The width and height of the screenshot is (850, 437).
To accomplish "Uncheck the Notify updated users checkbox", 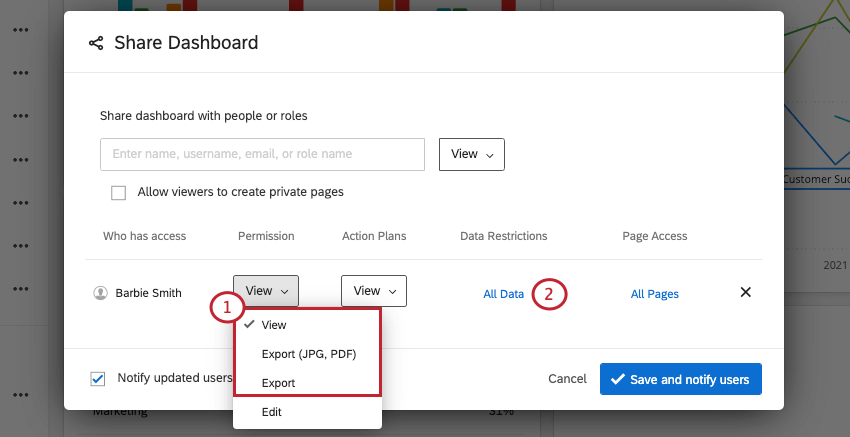I will (98, 378).
